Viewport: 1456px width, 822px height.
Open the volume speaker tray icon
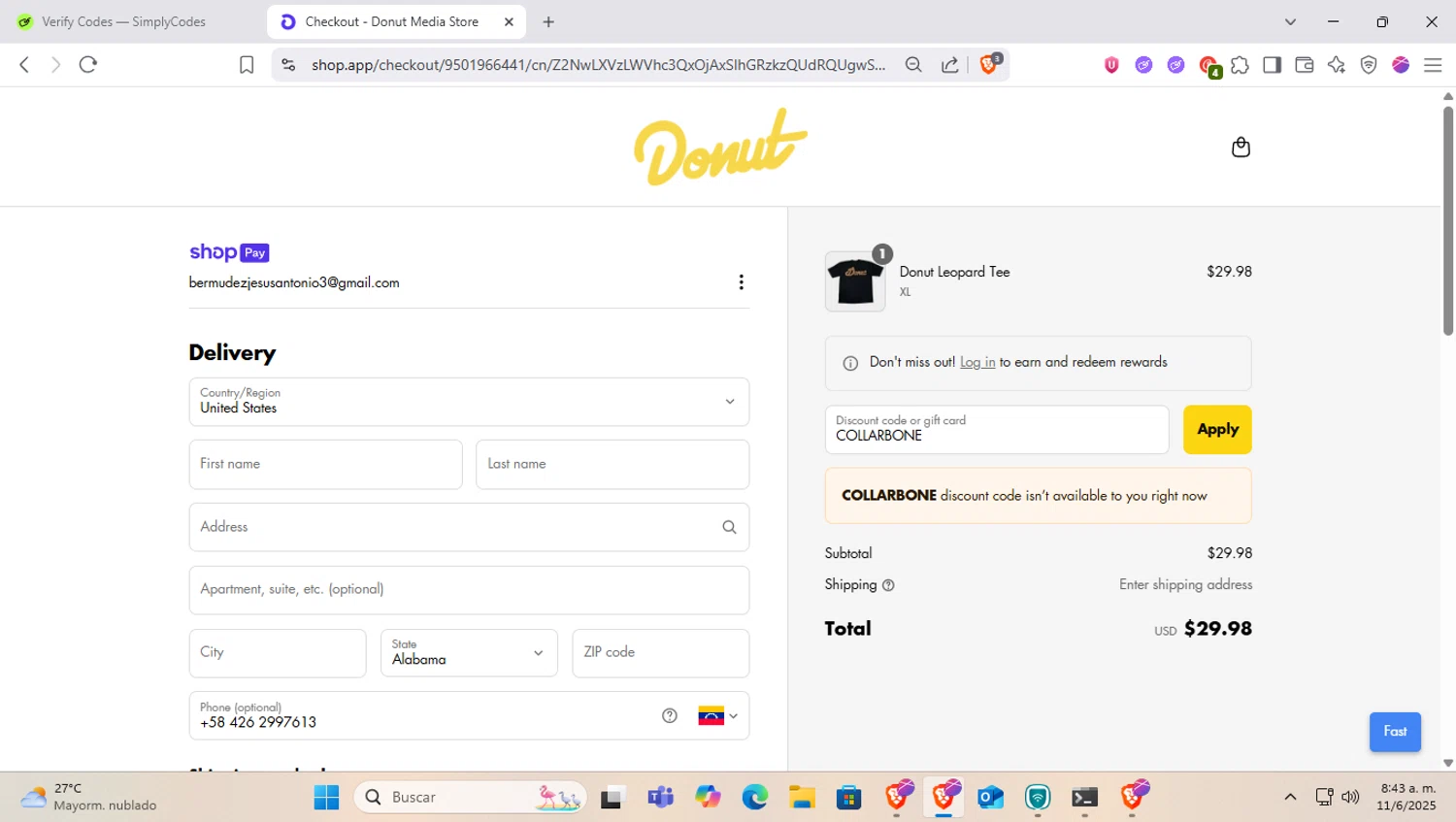pos(1350,797)
